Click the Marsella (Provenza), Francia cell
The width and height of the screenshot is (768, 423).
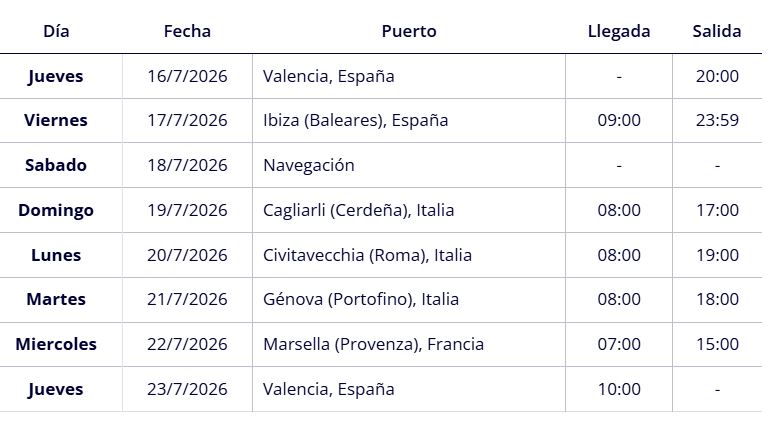373,344
